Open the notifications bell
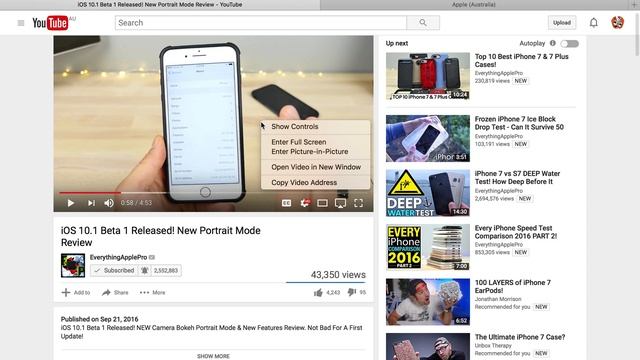 [593, 22]
